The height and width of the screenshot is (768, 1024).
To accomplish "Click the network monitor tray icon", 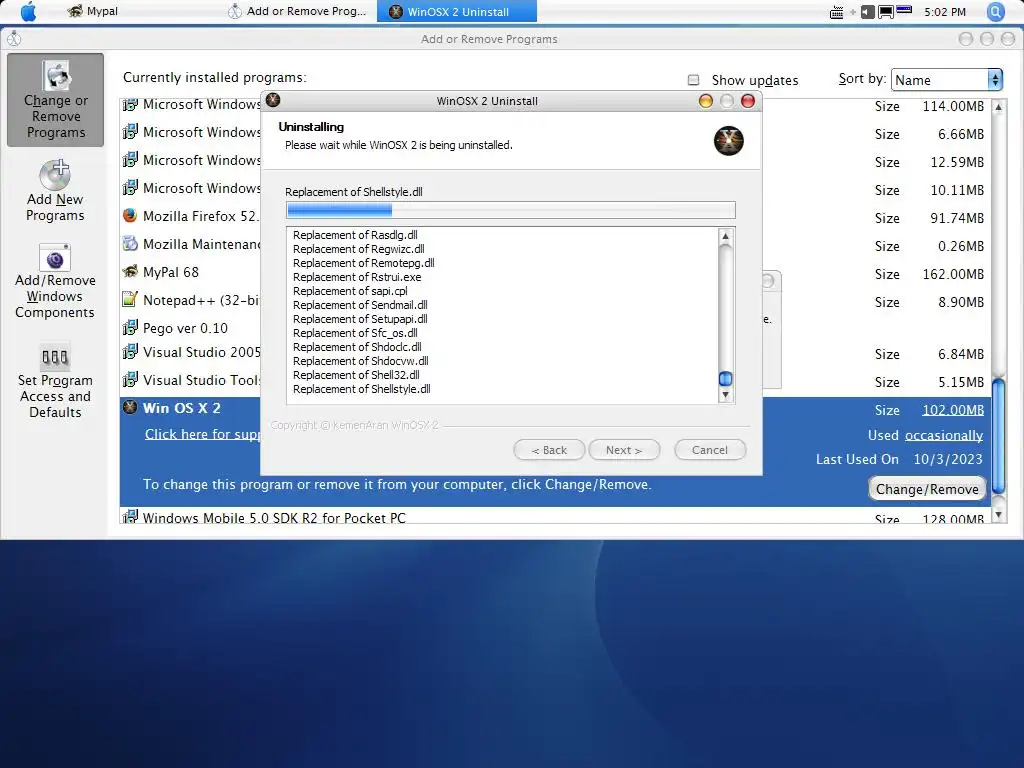I will tap(886, 12).
